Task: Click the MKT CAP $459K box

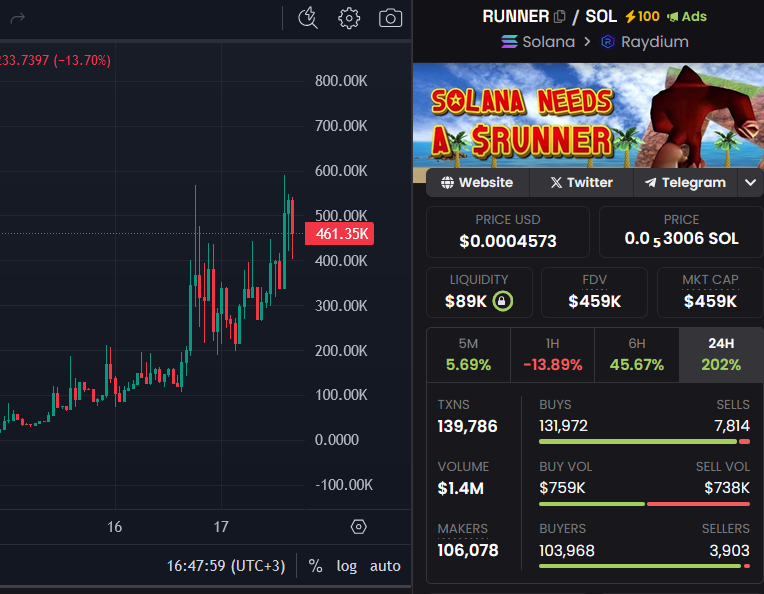Action: click(710, 292)
